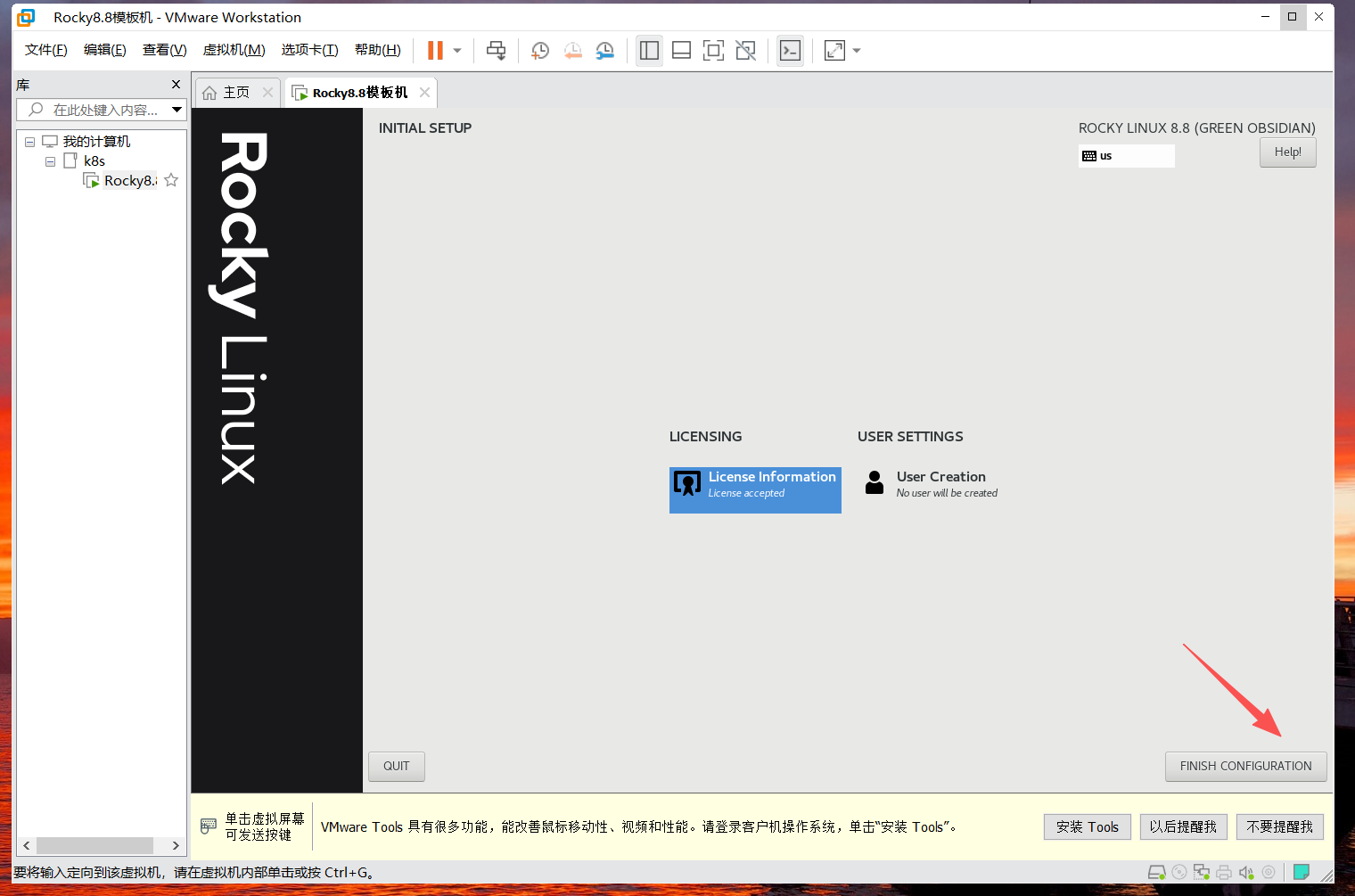Open the 查看(V) menu

(x=165, y=50)
